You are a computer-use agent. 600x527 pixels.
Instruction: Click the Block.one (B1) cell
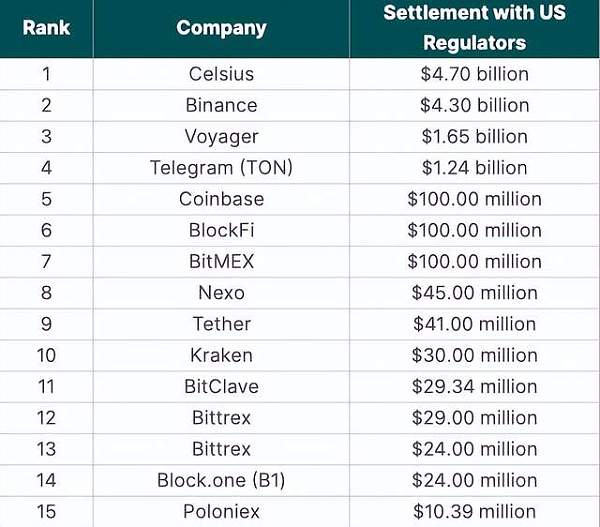click(221, 480)
